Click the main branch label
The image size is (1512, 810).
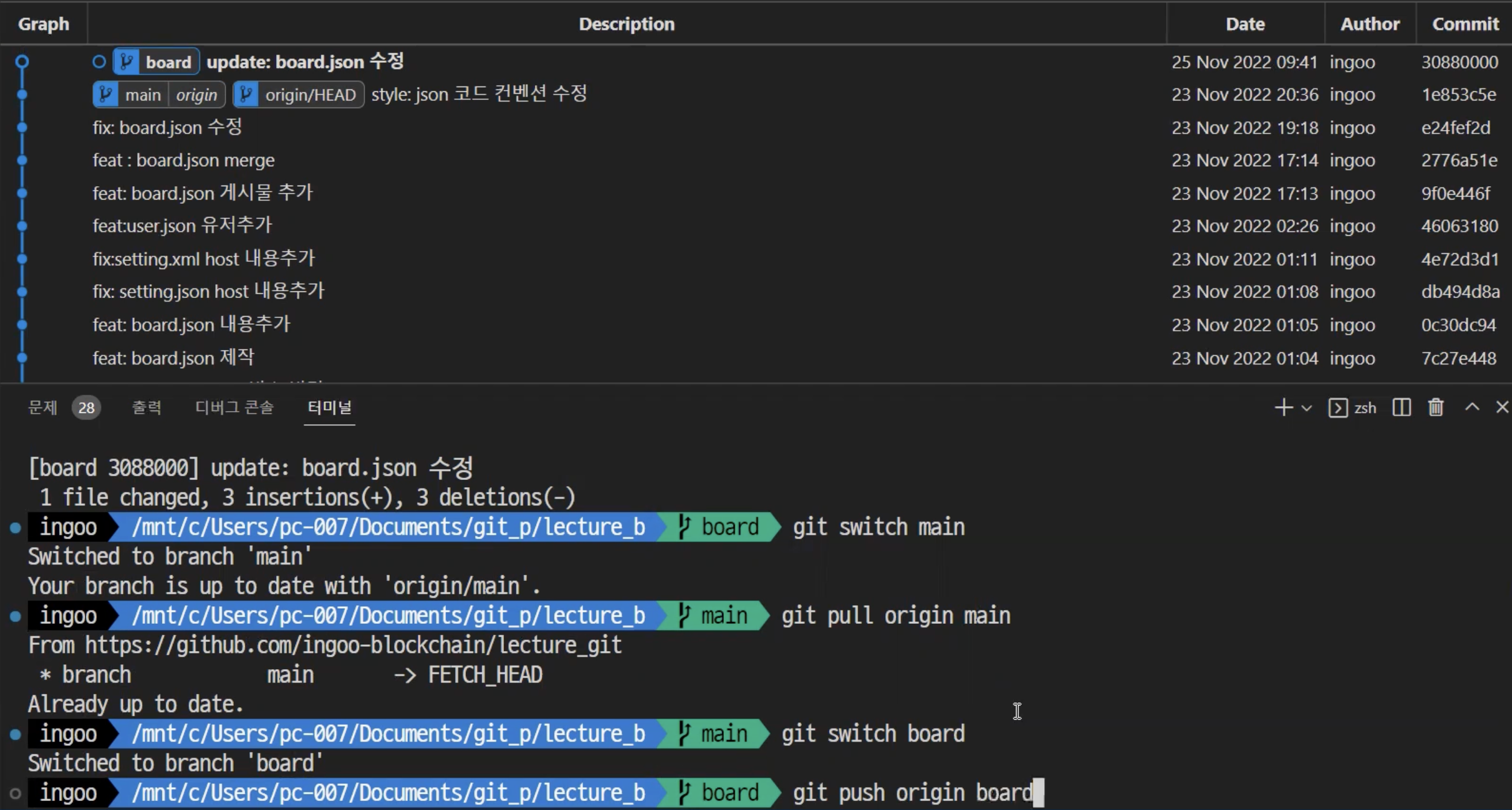pyautogui.click(x=143, y=95)
